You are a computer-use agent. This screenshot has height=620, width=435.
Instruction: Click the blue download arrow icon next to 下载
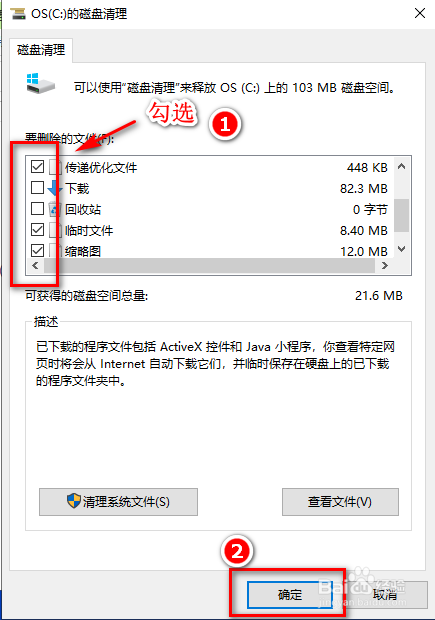point(55,188)
